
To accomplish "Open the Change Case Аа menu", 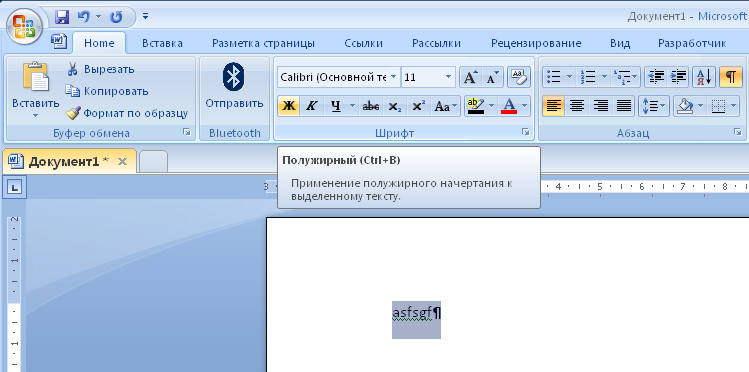I will click(x=445, y=106).
